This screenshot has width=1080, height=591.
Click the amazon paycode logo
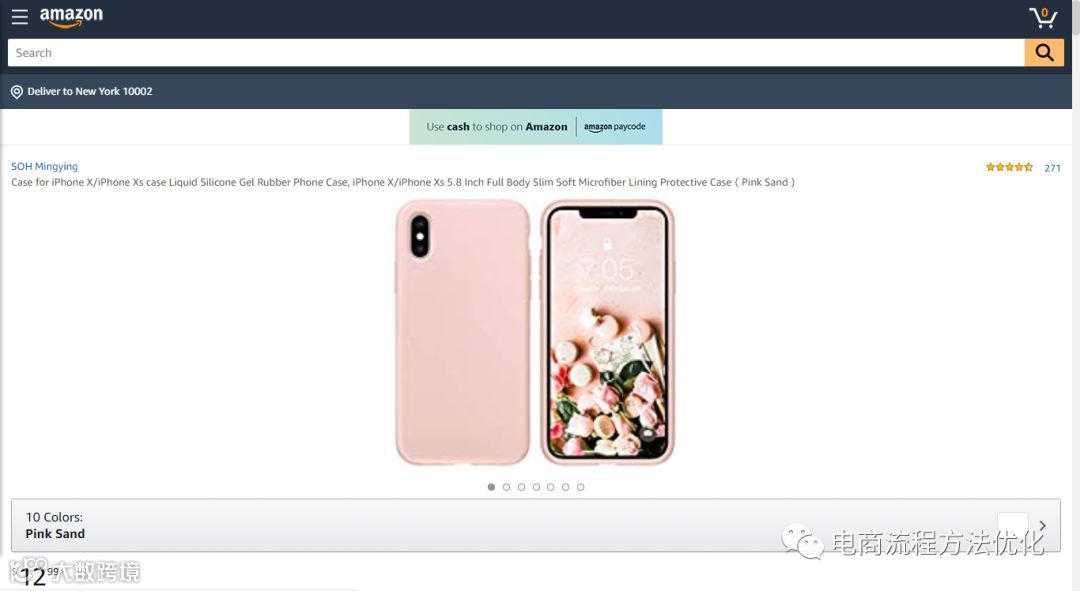tap(614, 127)
